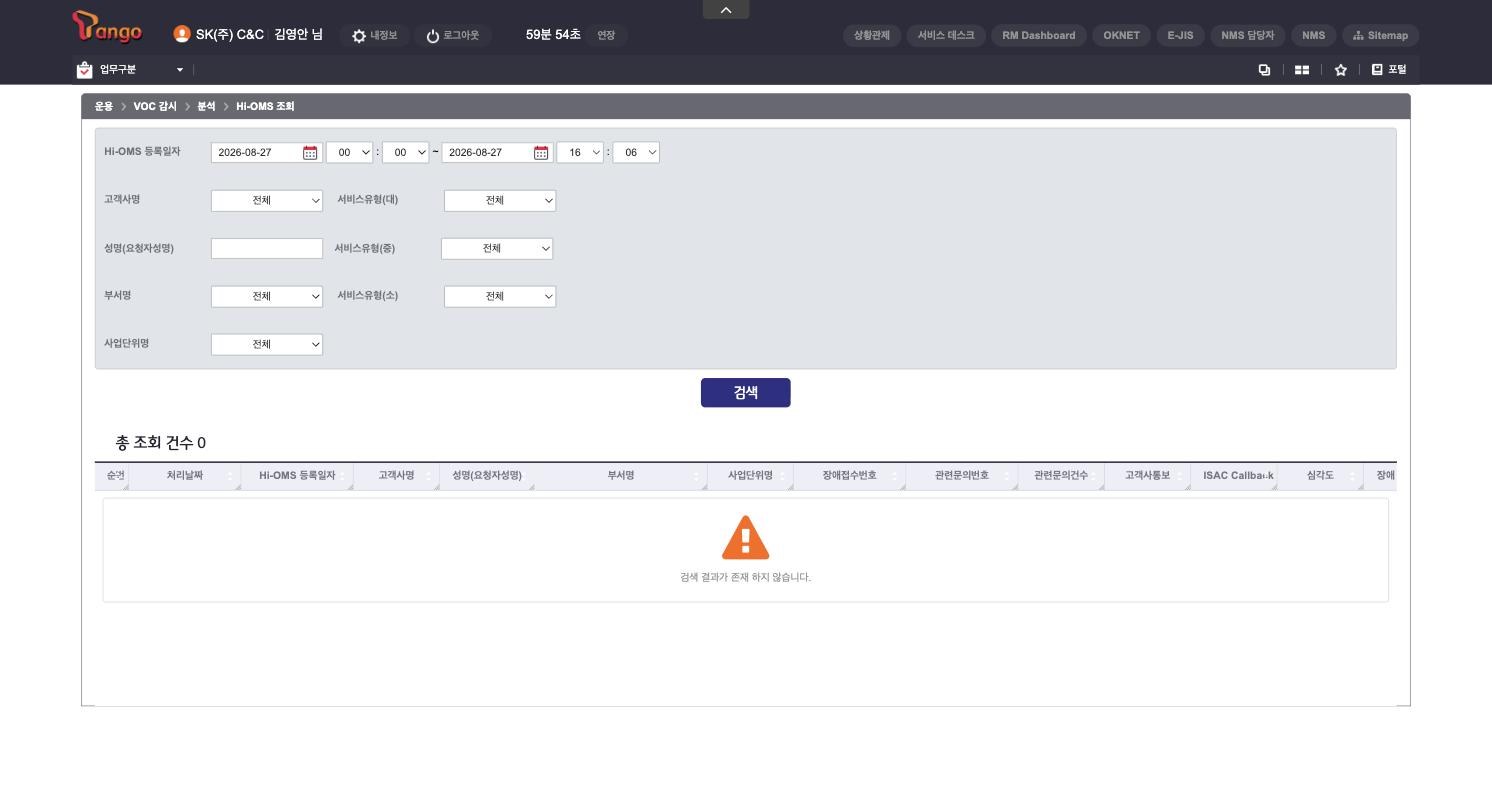Extend session with 연장 button
The height and width of the screenshot is (812, 1492).
(x=606, y=36)
